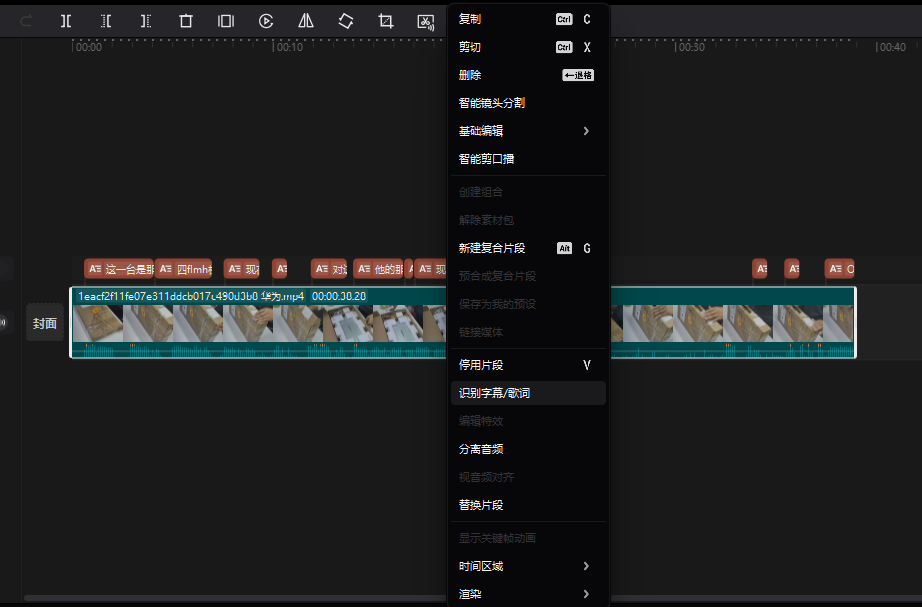The image size is (922, 607).
Task: Click the disabled 创建组合 menu entry
Action: coord(528,192)
